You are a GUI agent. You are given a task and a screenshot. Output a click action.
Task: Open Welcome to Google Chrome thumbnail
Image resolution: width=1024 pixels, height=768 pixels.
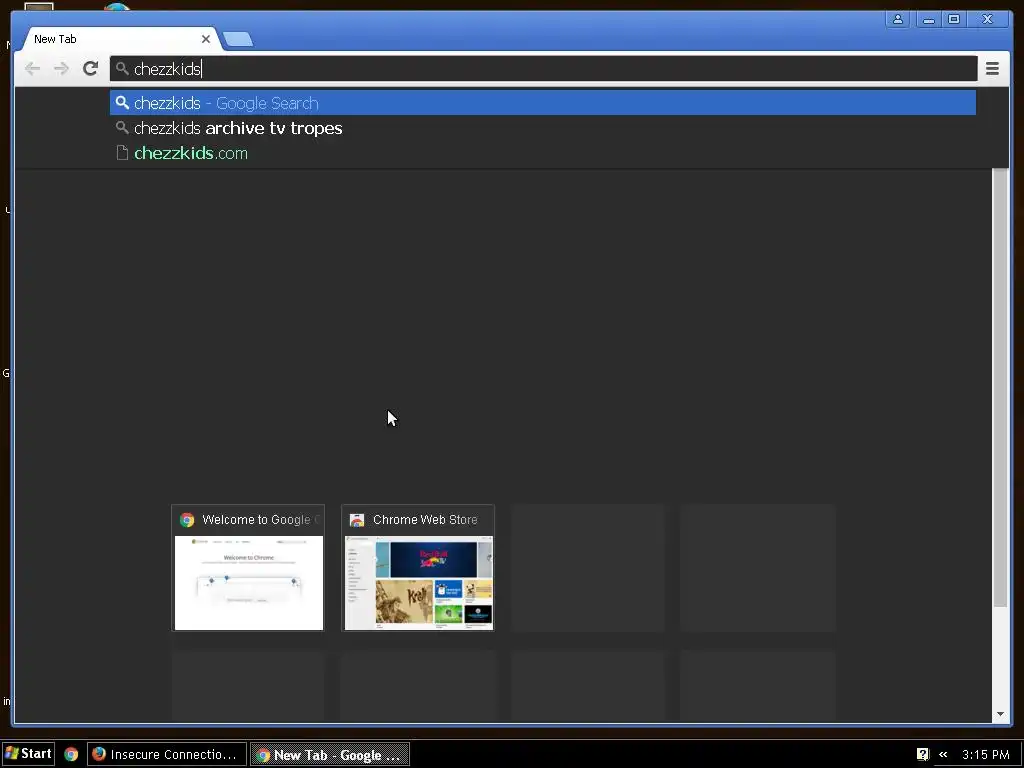(x=248, y=568)
